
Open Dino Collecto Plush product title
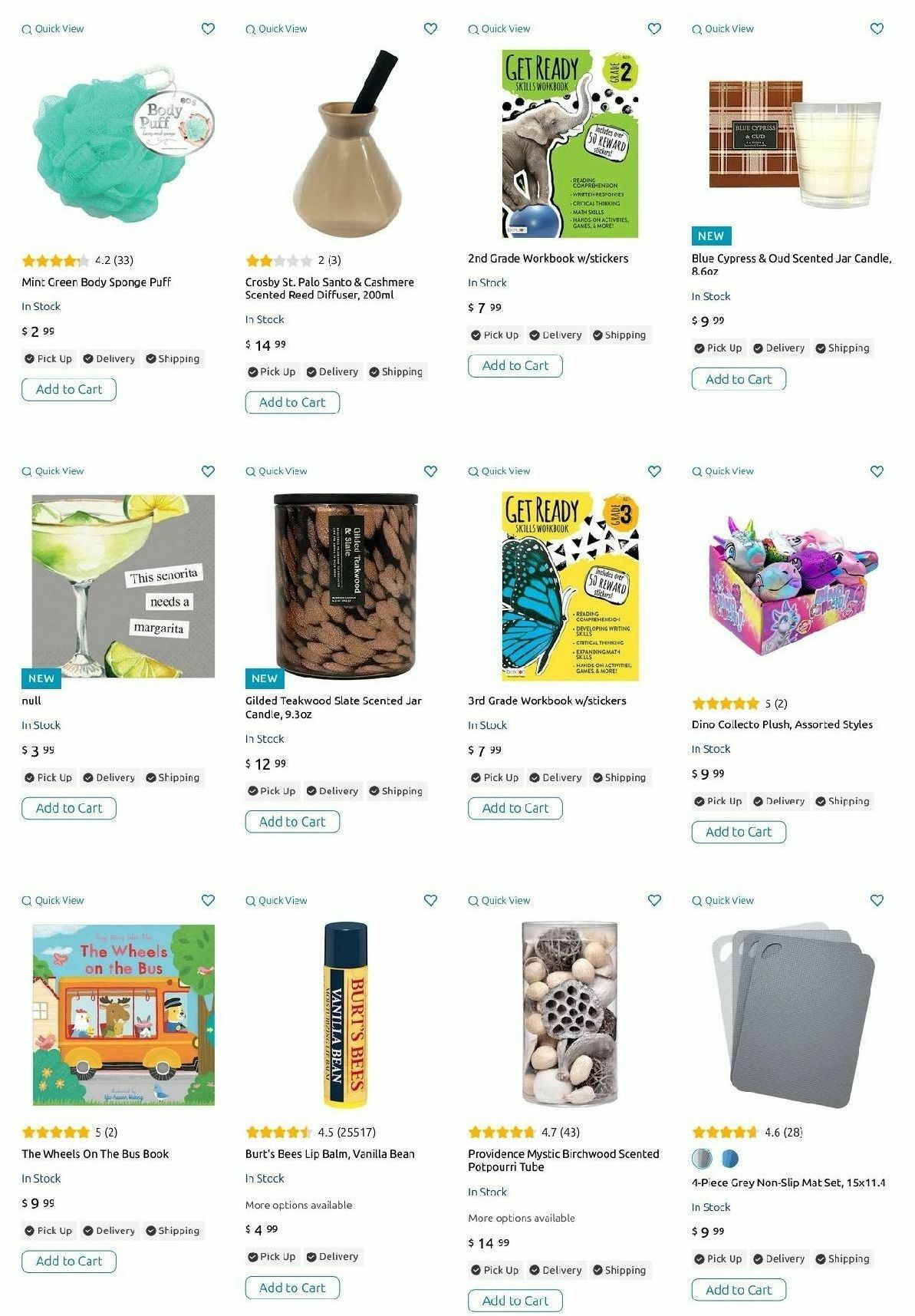[782, 724]
